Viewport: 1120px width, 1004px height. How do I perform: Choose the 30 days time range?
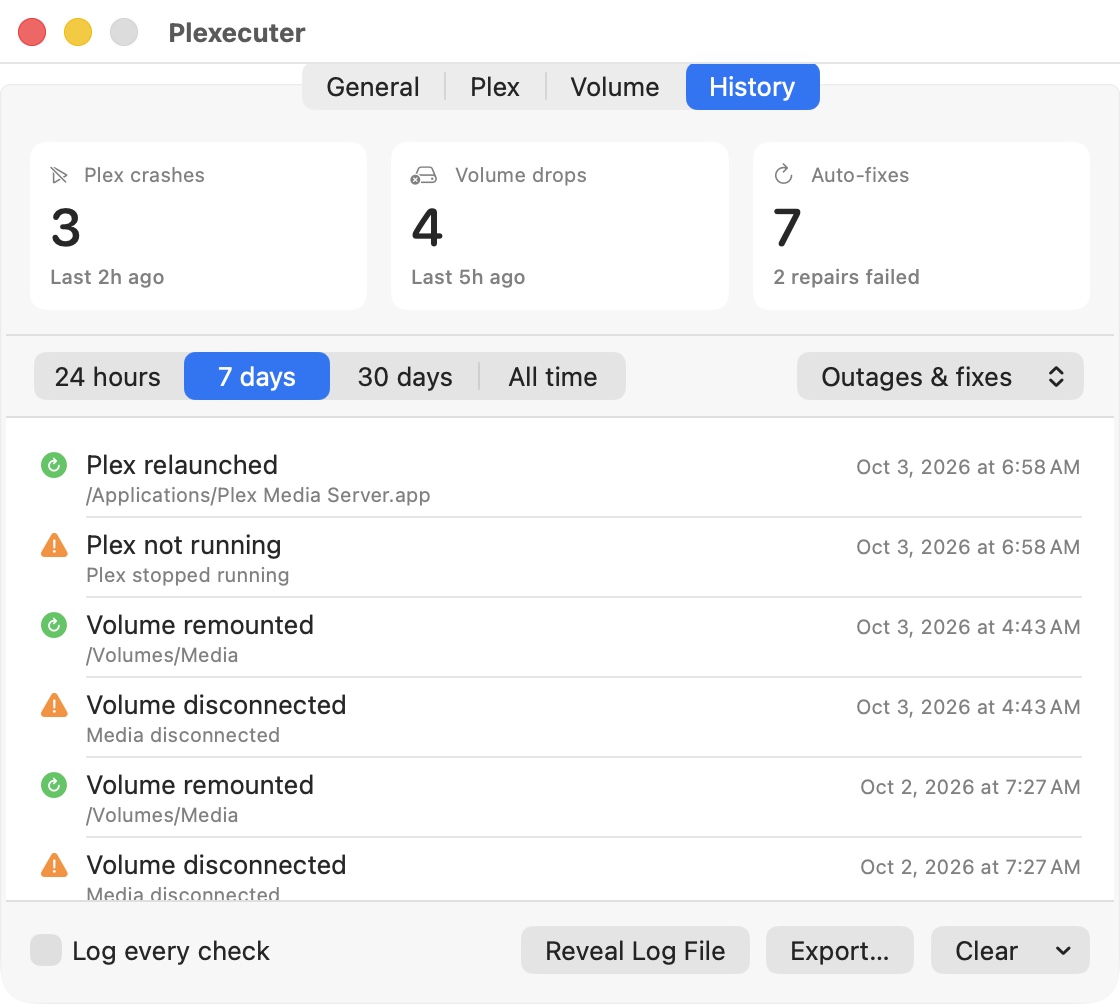(405, 376)
